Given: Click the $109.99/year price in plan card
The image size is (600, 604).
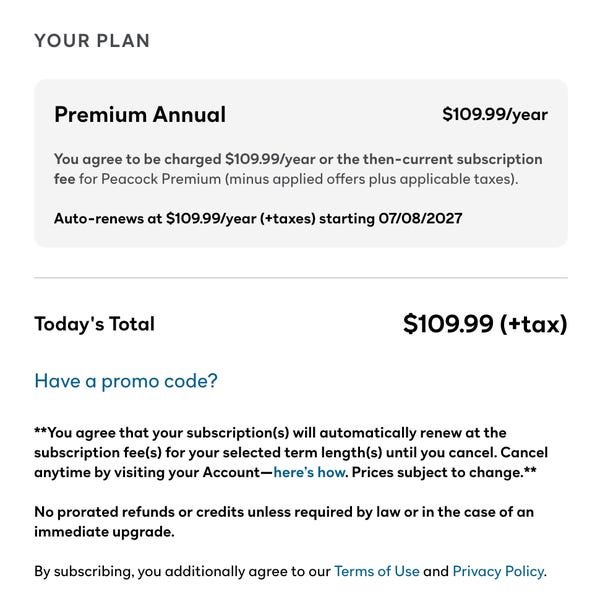Looking at the screenshot, I should (495, 114).
